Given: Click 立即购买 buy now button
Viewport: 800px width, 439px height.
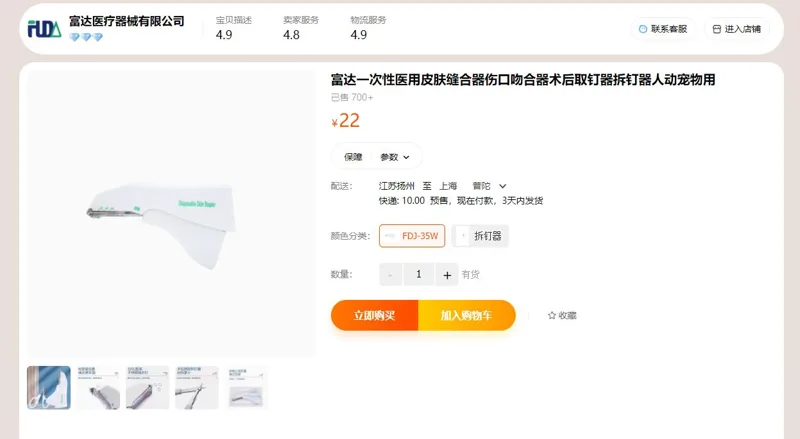Looking at the screenshot, I should tap(374, 315).
